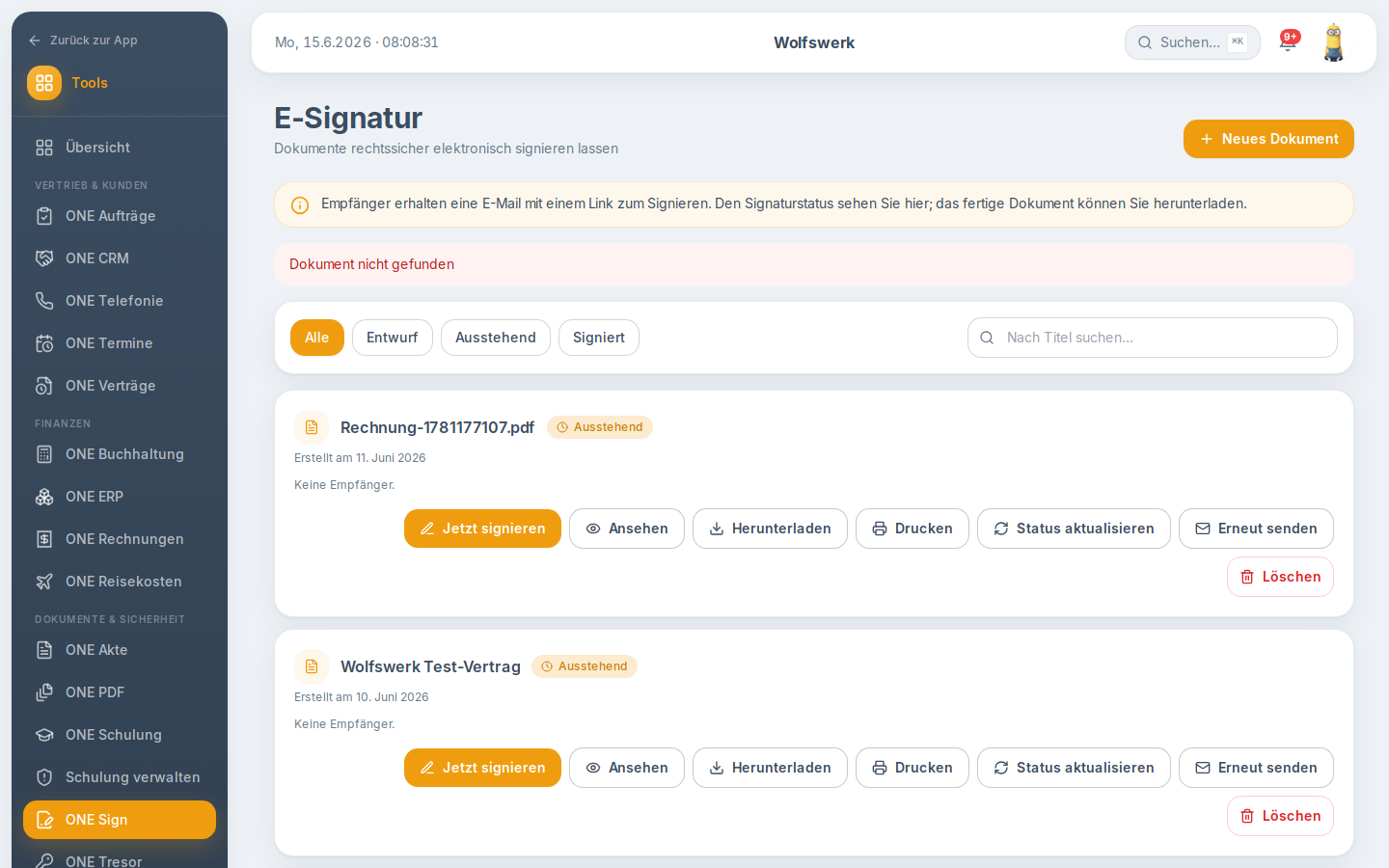Viewport: 1389px width, 868px height.
Task: Select the Entwurf filter tab
Action: (393, 338)
